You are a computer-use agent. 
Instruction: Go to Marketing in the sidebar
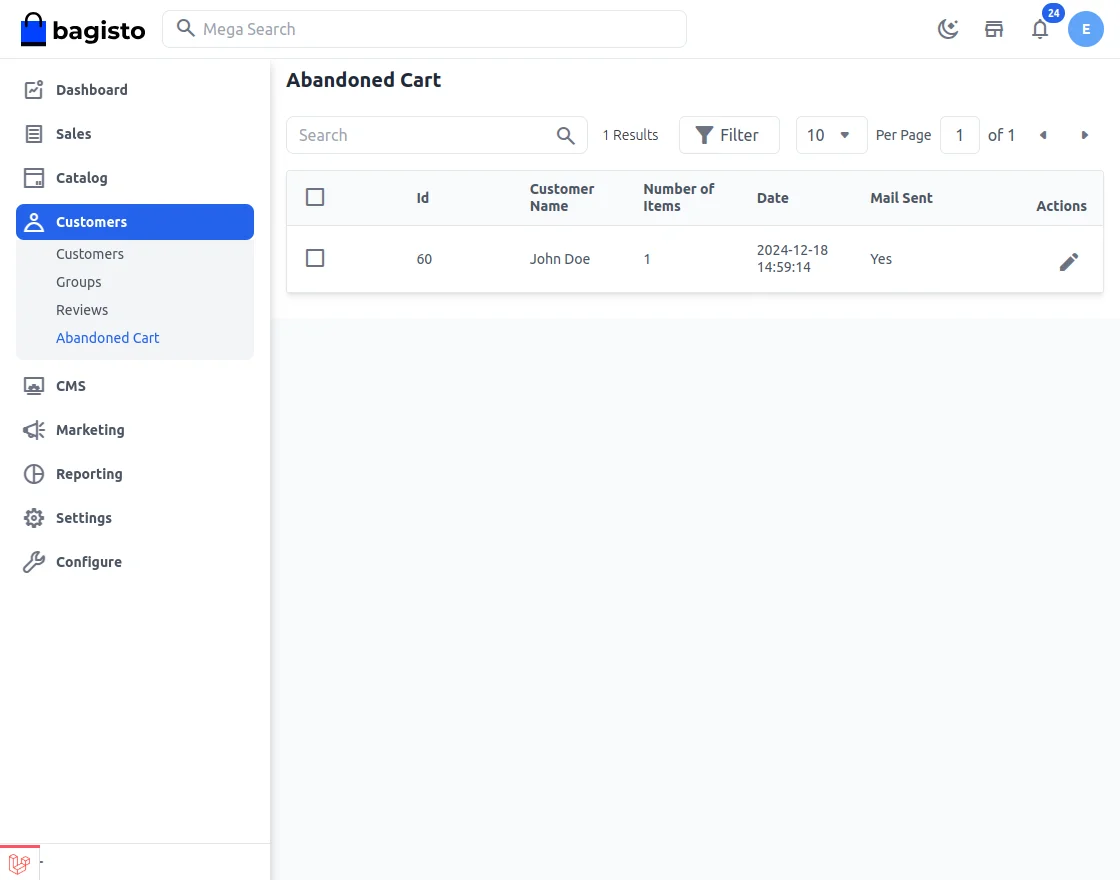[x=90, y=430]
